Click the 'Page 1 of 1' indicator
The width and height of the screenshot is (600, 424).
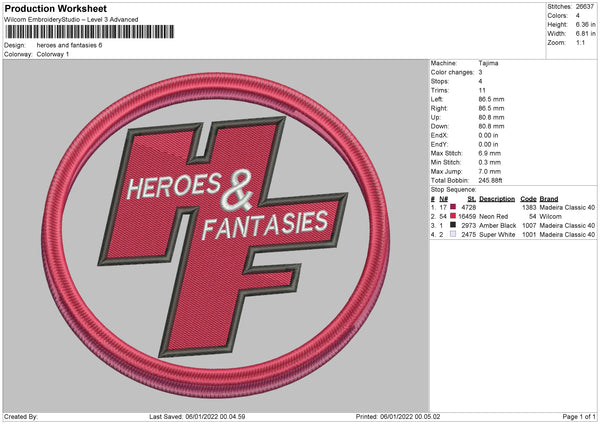tap(579, 416)
